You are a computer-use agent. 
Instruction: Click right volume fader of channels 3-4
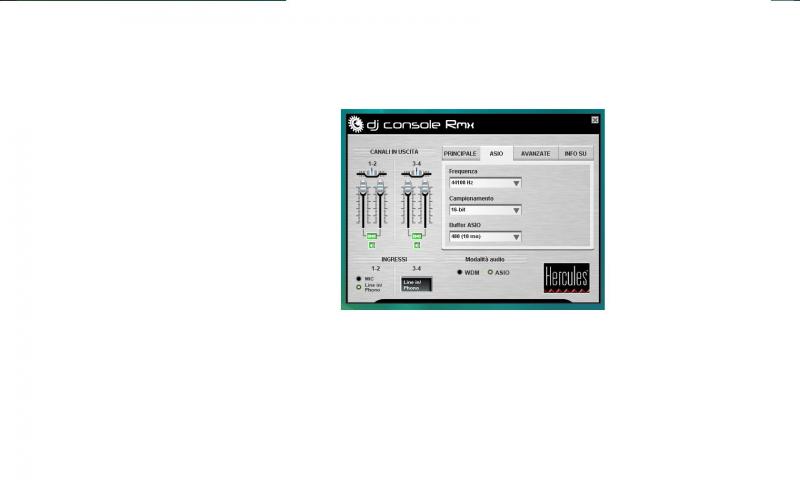tap(424, 188)
